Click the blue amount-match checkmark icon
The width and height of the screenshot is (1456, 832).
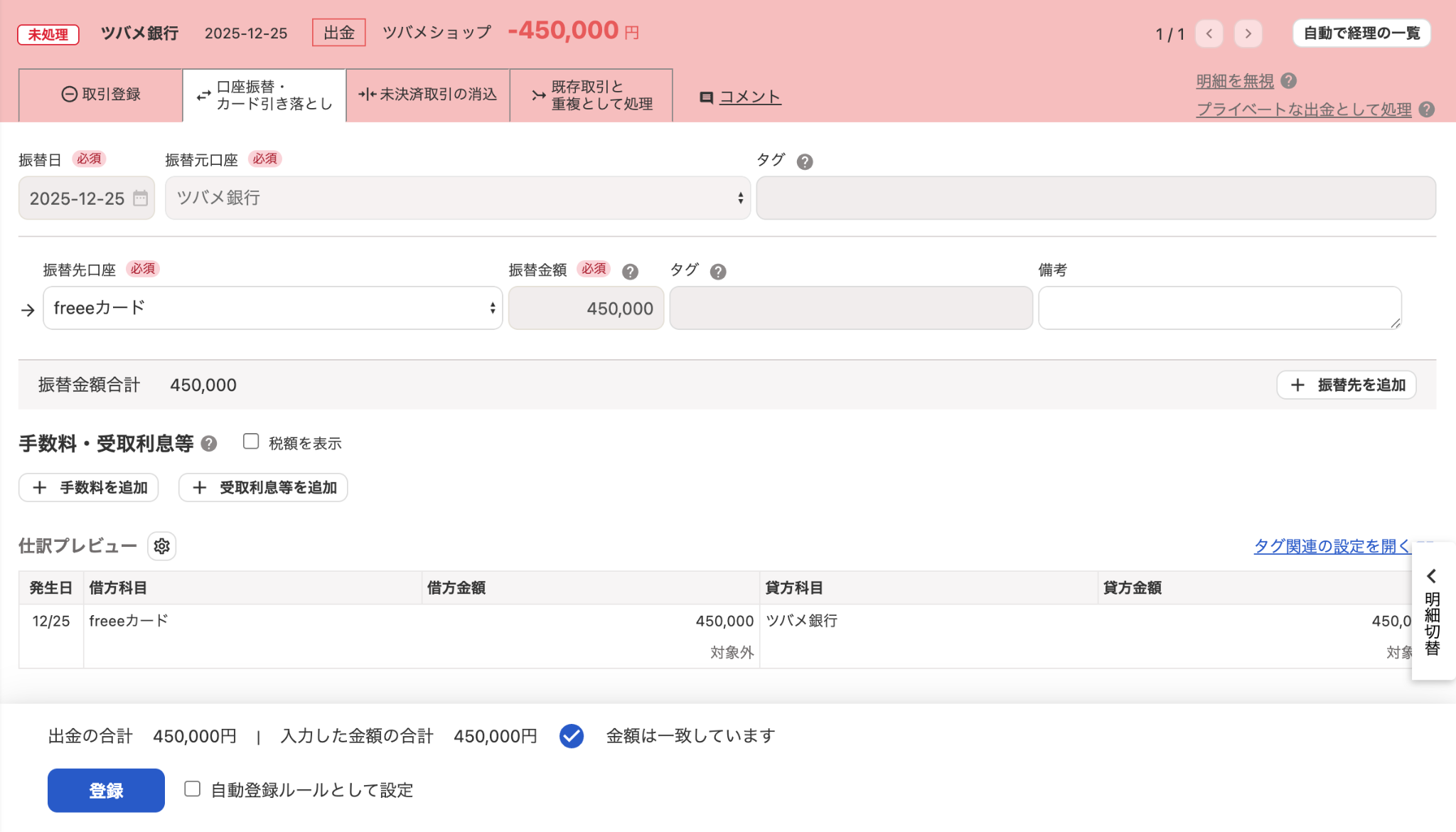(572, 736)
